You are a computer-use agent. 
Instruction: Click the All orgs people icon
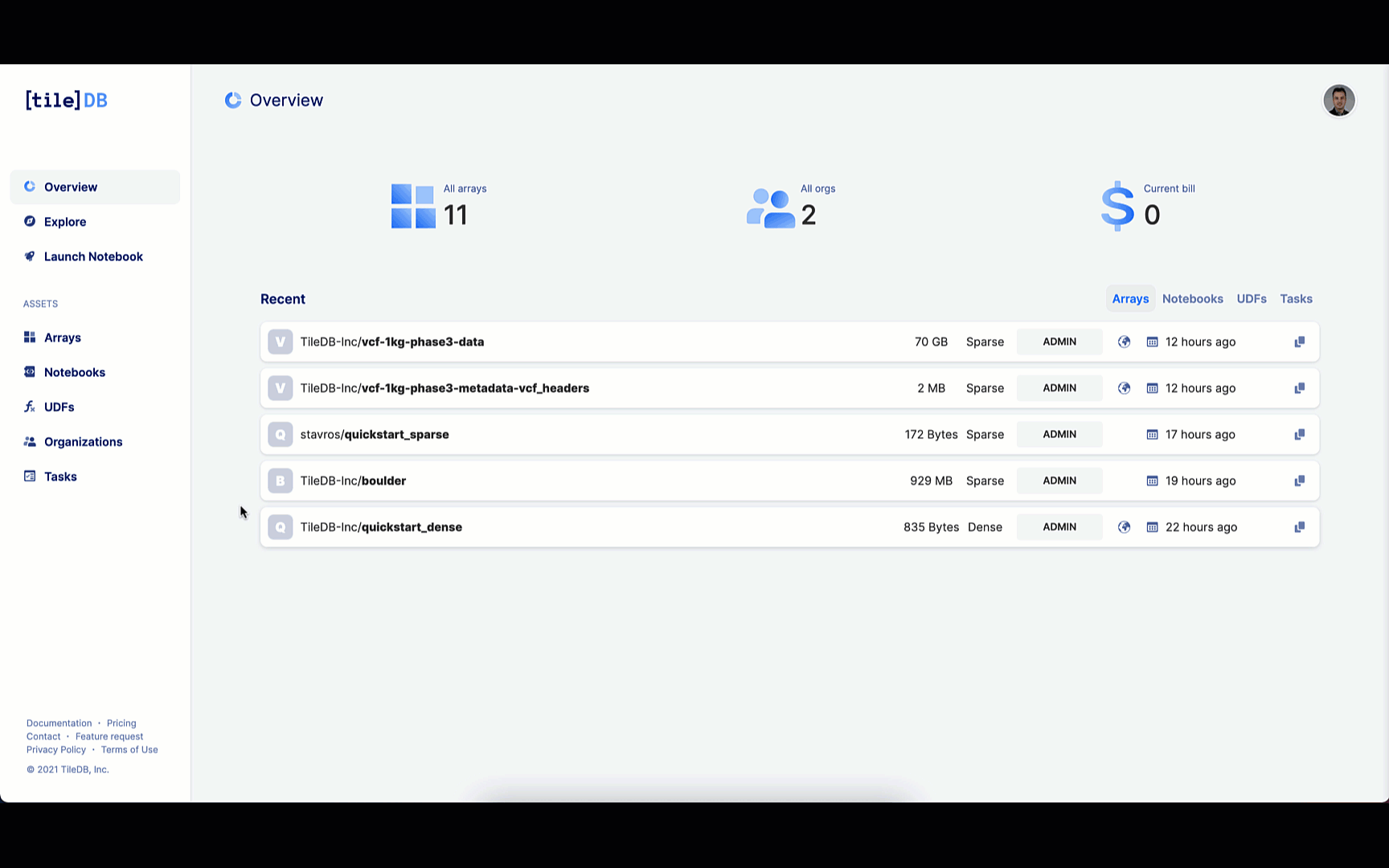[x=771, y=208]
